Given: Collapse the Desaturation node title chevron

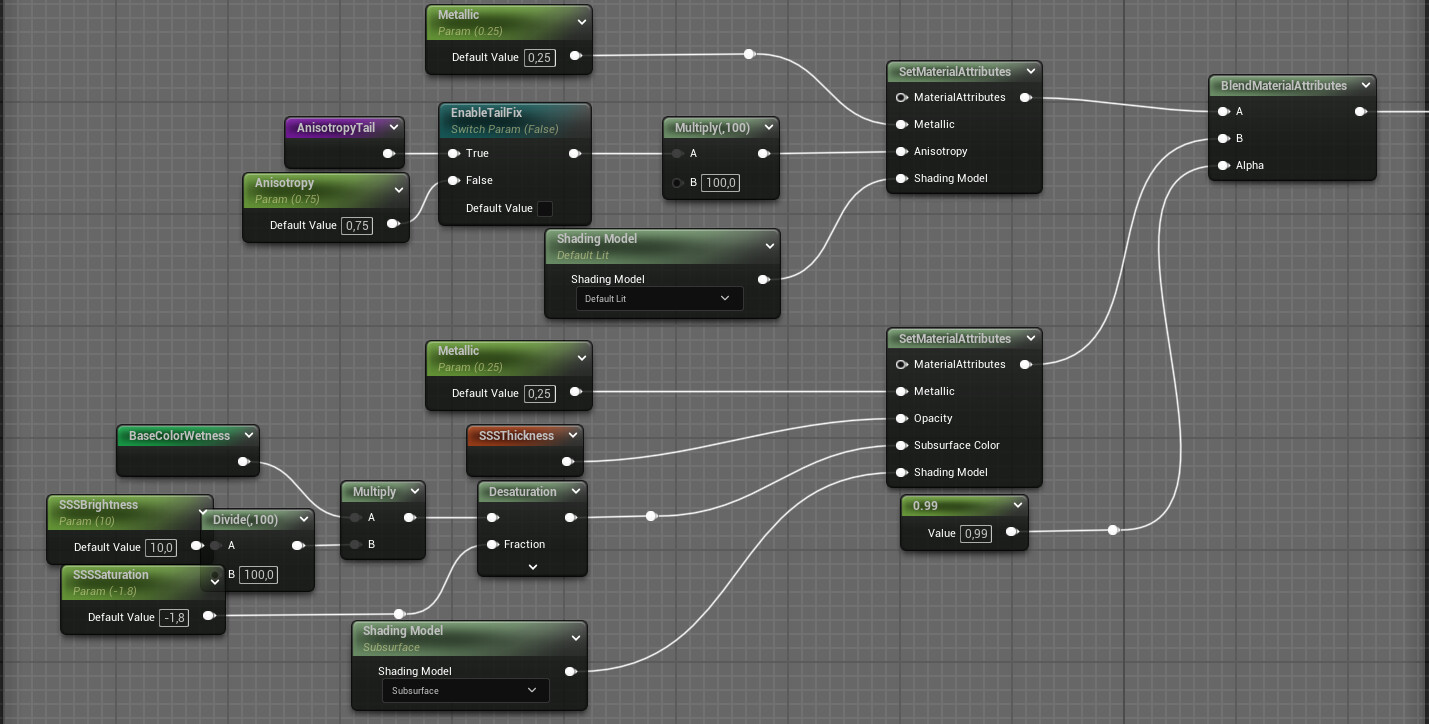Looking at the screenshot, I should pyautogui.click(x=576, y=491).
